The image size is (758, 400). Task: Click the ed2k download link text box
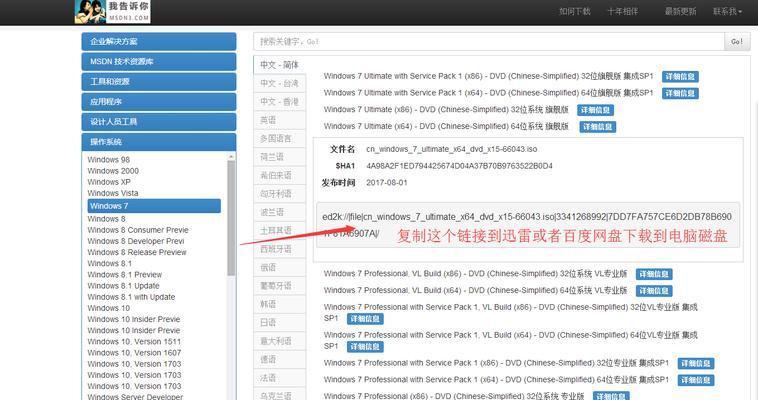(528, 225)
